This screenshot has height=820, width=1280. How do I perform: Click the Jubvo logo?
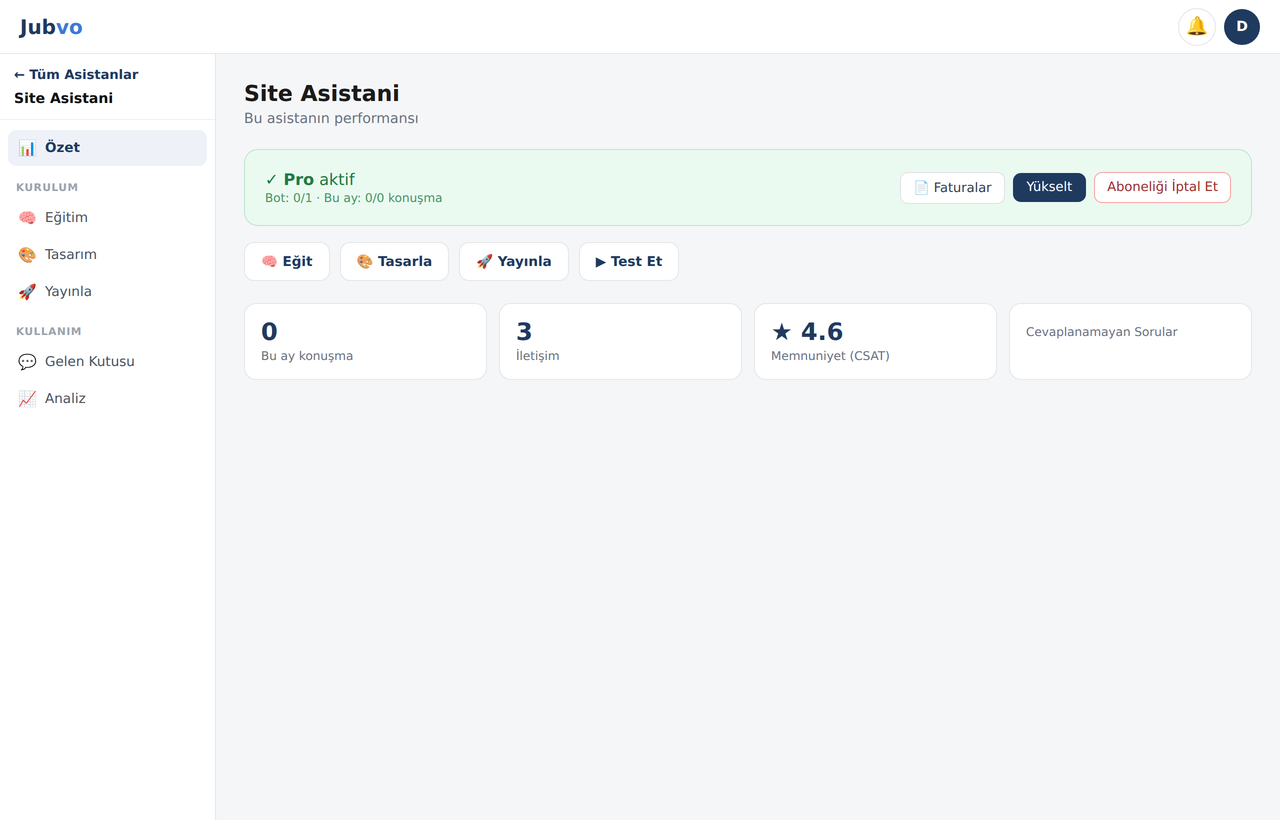pyautogui.click(x=51, y=27)
